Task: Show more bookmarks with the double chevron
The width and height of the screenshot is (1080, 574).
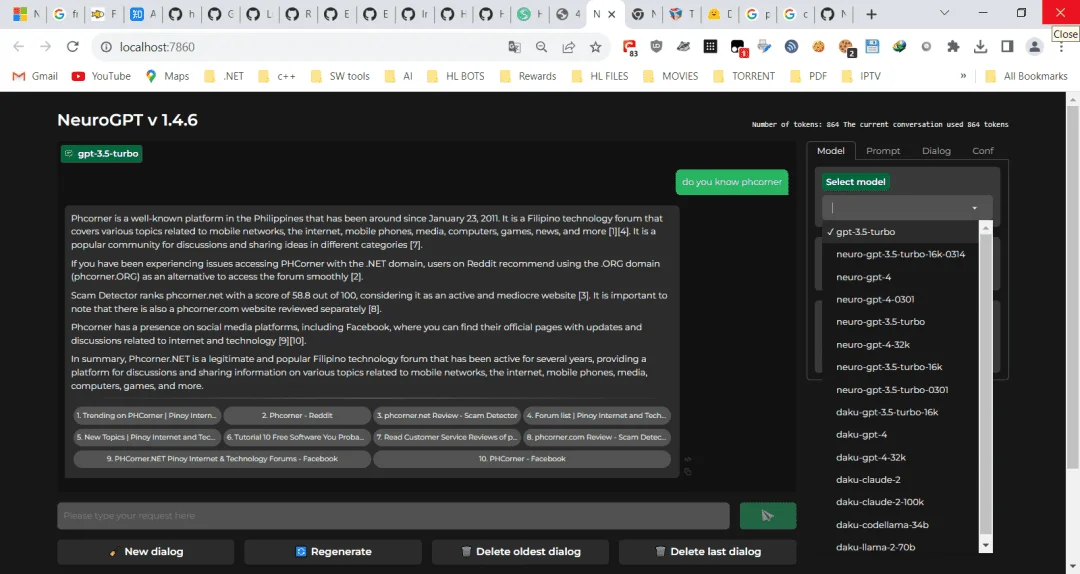Action: (x=963, y=76)
